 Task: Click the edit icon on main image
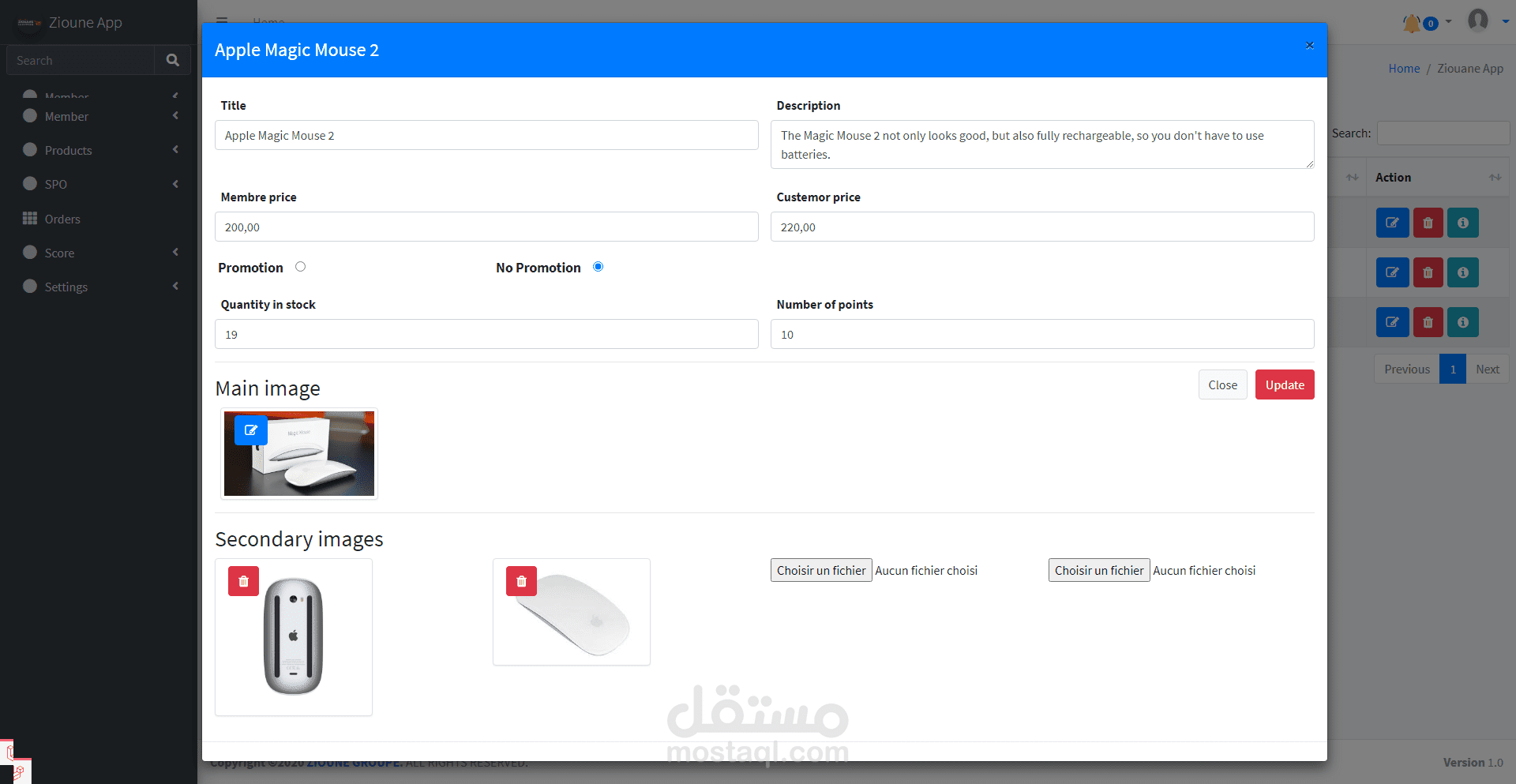(x=251, y=430)
